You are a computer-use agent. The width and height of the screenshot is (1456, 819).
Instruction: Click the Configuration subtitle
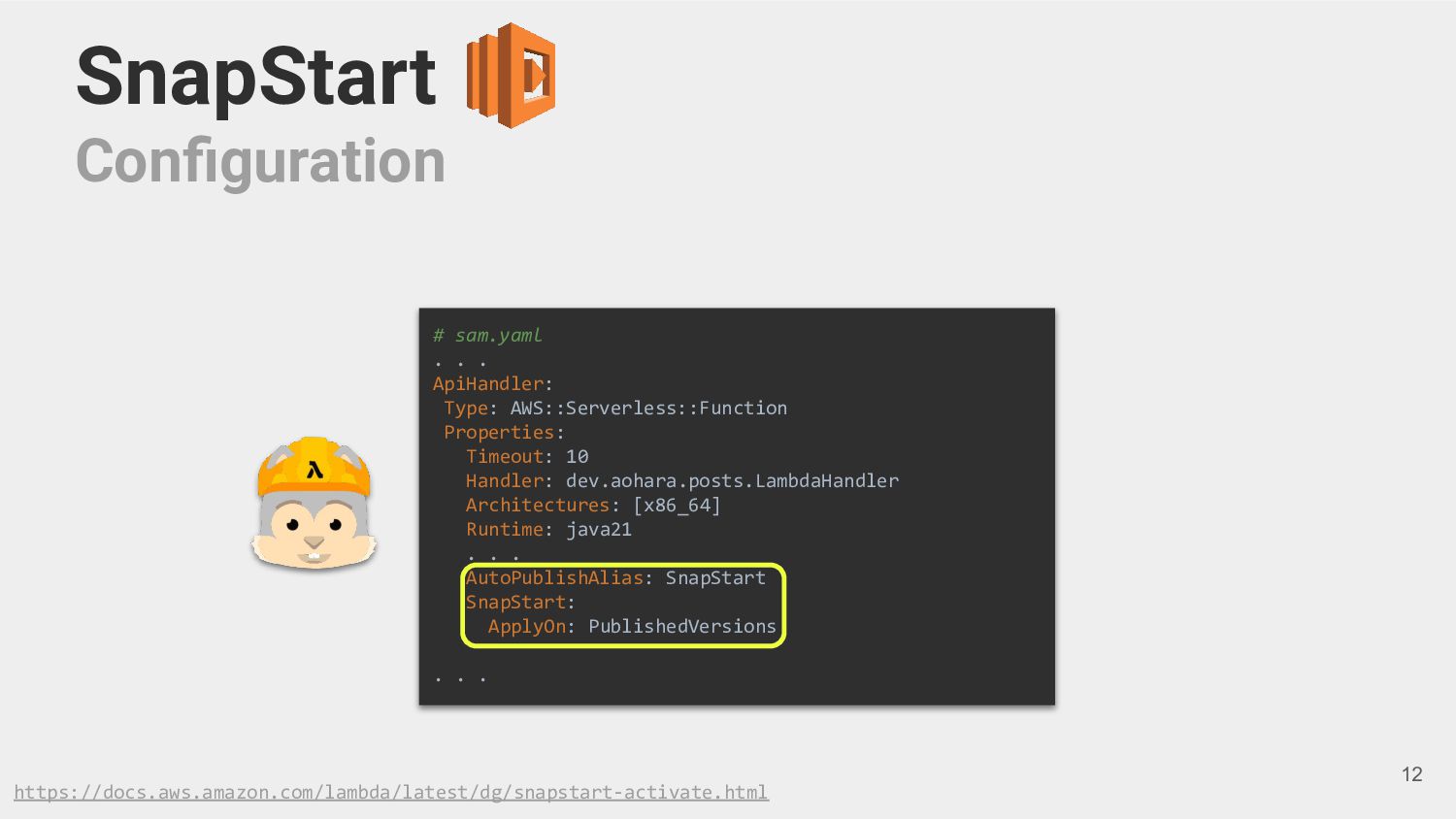[x=260, y=162]
